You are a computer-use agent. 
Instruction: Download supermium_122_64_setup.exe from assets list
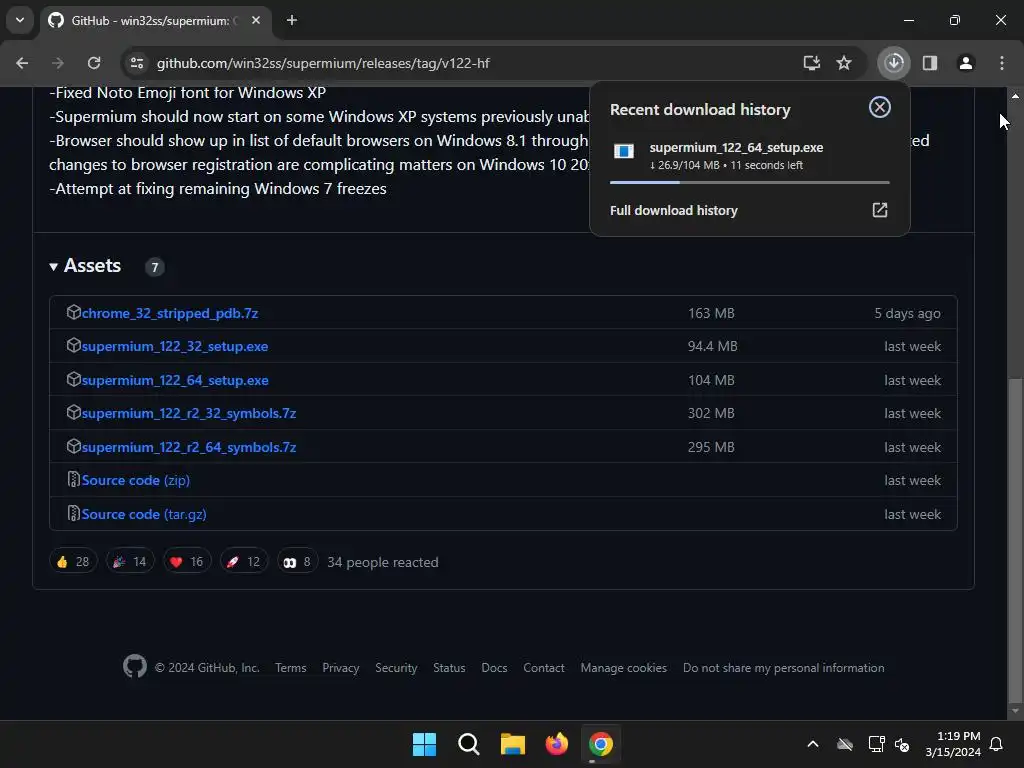click(x=175, y=380)
